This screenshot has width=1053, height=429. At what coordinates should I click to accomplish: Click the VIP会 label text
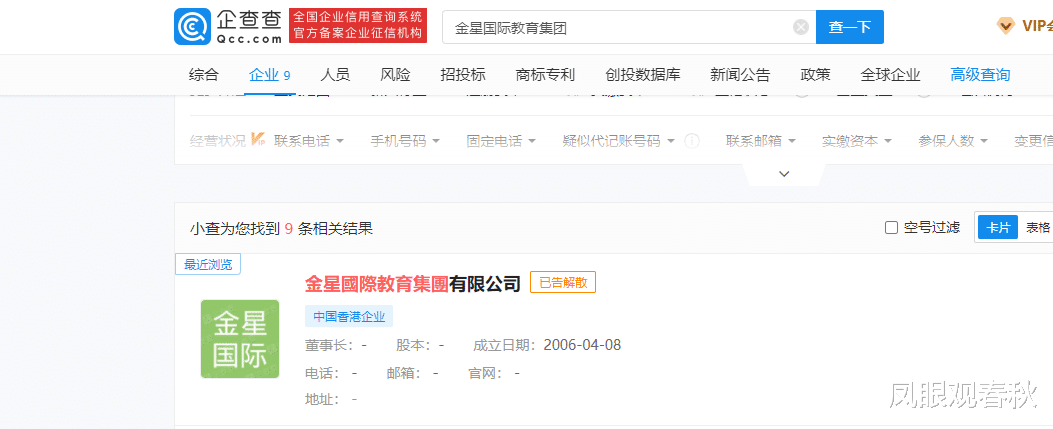click(1037, 26)
